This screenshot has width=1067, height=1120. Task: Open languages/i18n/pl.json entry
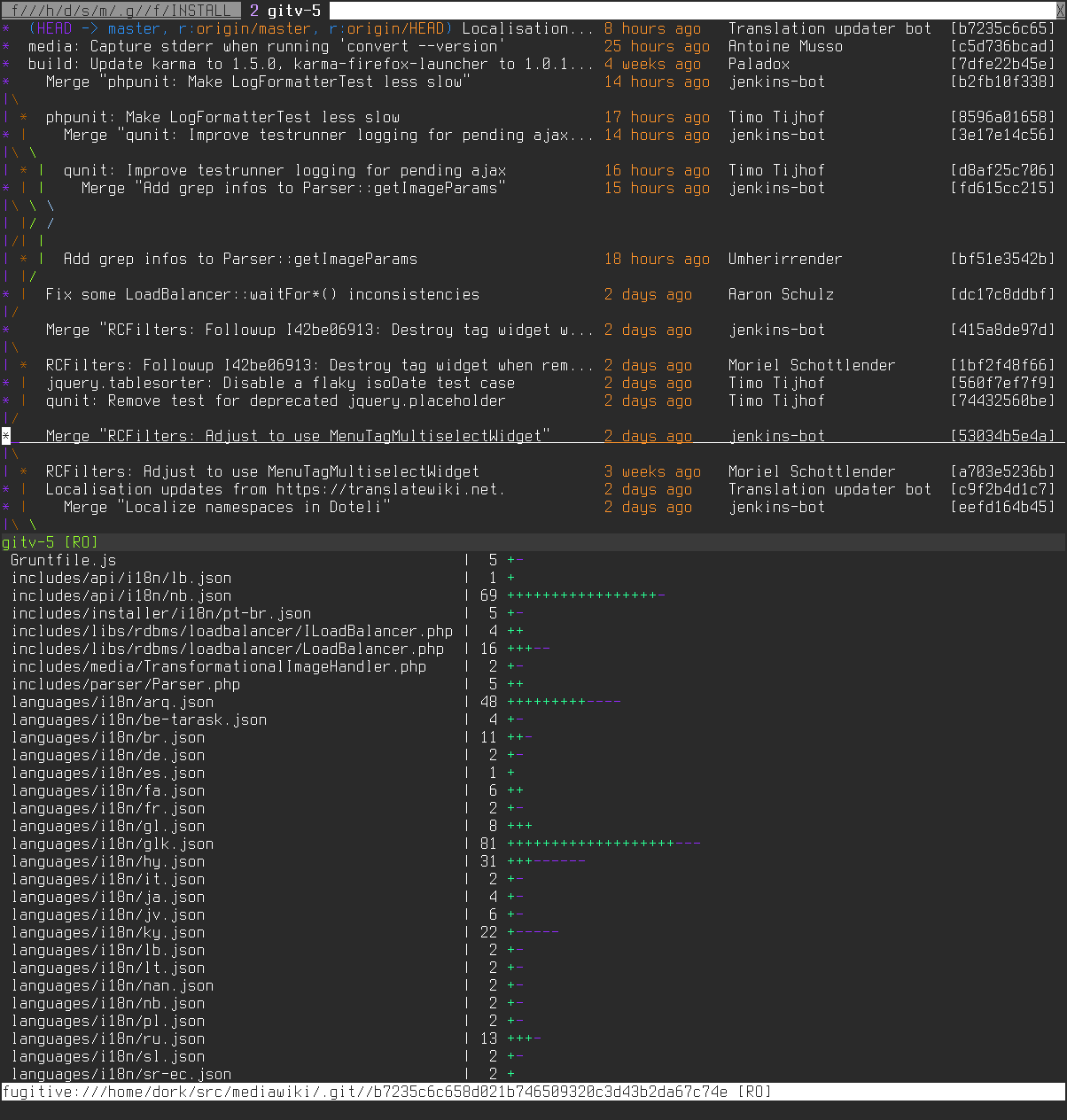point(108,1021)
